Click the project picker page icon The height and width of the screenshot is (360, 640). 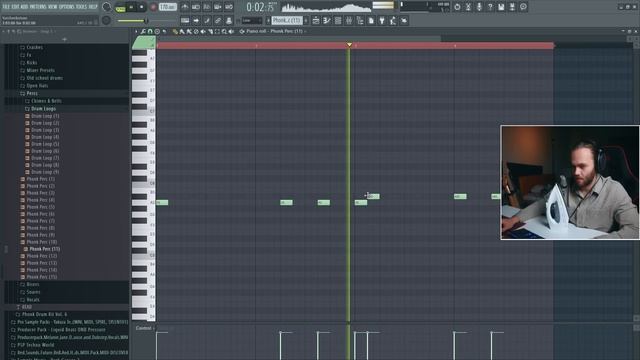[x=371, y=20]
